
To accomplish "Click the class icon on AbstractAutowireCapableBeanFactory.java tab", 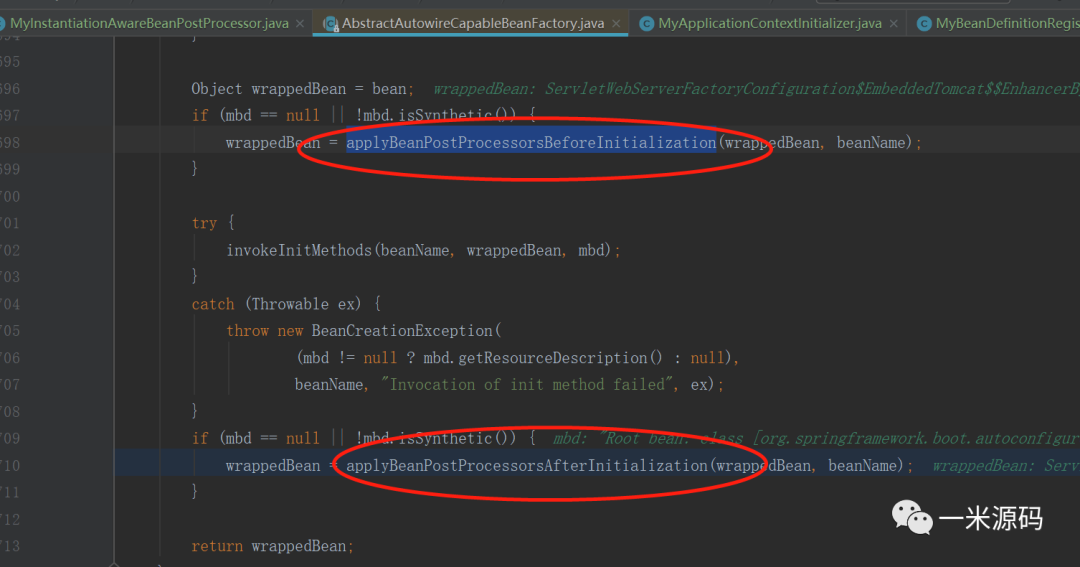I will click(330, 23).
